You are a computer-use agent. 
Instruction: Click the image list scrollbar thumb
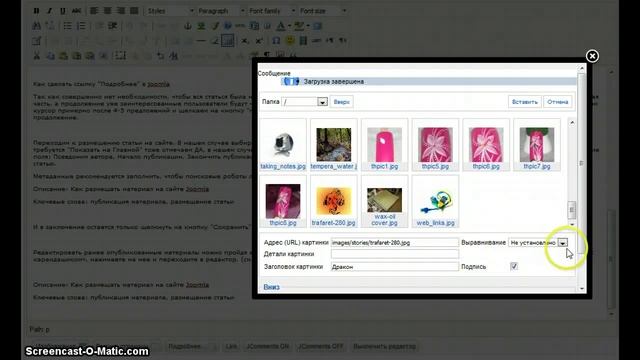coord(572,210)
